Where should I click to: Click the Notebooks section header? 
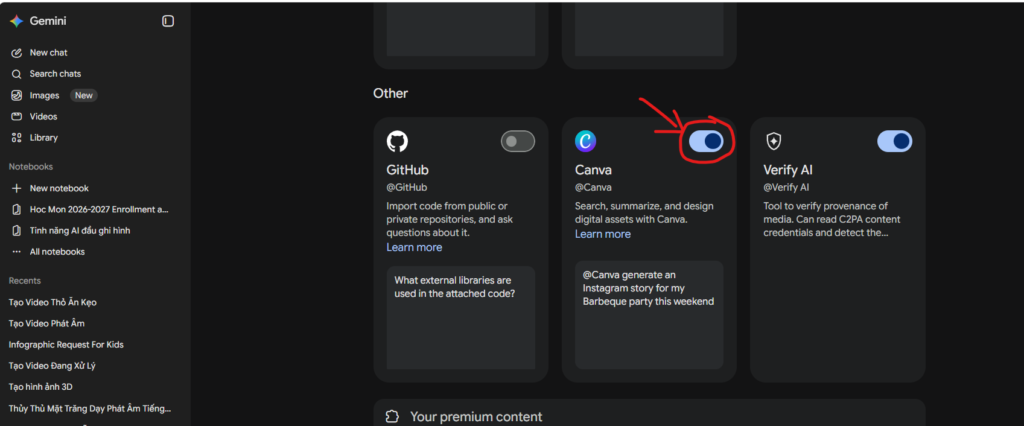[31, 167]
